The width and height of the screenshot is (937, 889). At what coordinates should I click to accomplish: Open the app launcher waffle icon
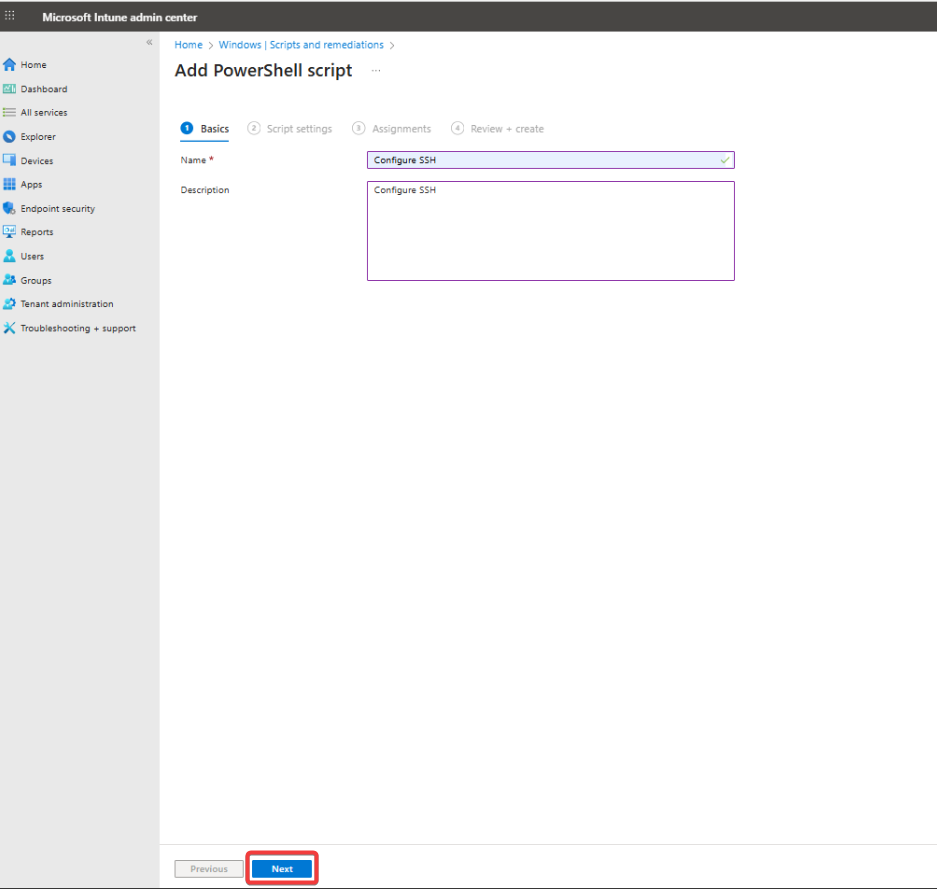(x=10, y=16)
